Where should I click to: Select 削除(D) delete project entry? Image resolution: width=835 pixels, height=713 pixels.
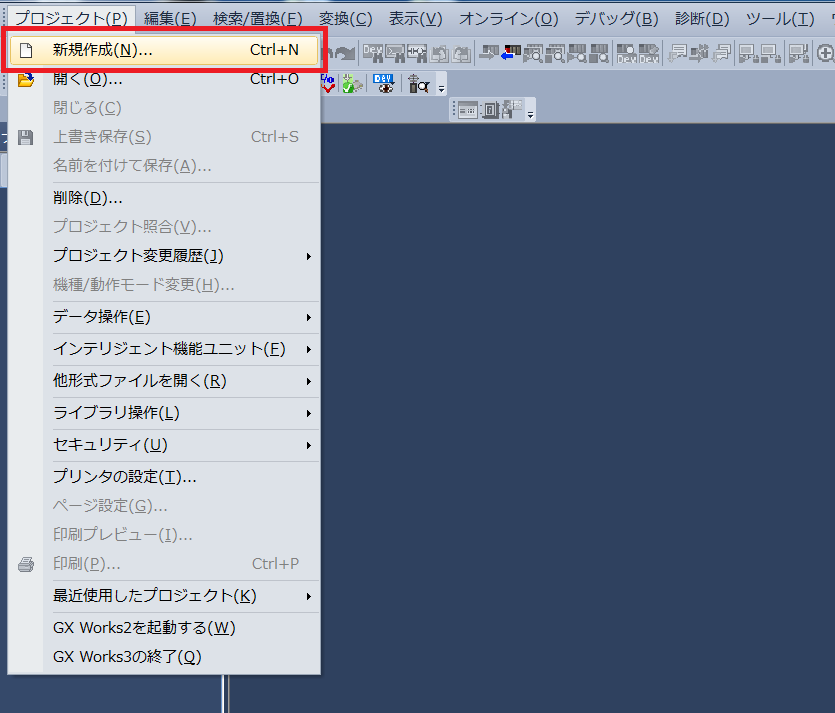(x=164, y=198)
